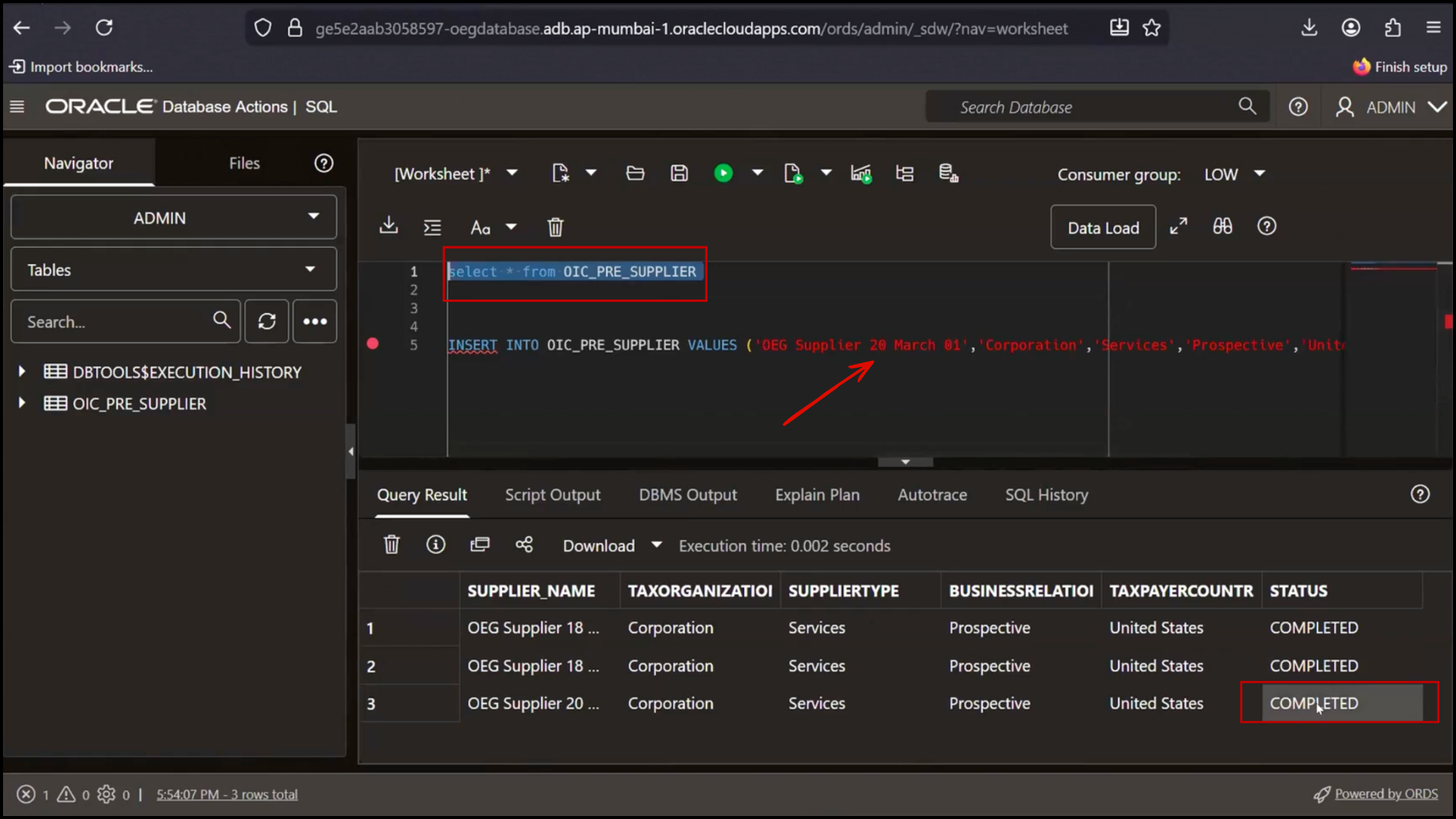This screenshot has width=1456, height=819.
Task: Expand the OIC_PRE_SUPPLIER table node
Action: coord(20,403)
